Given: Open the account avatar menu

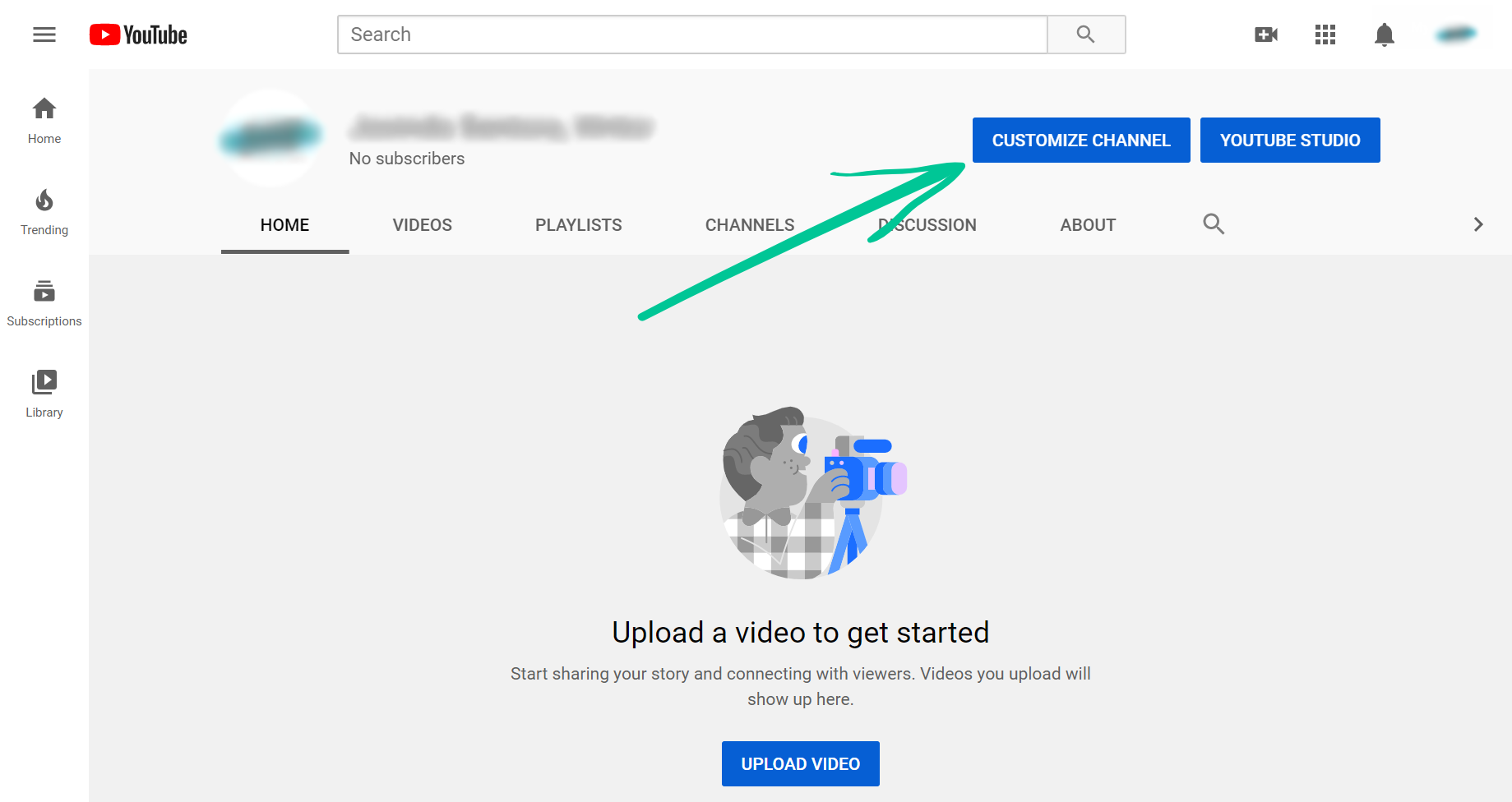Looking at the screenshot, I should (1456, 35).
